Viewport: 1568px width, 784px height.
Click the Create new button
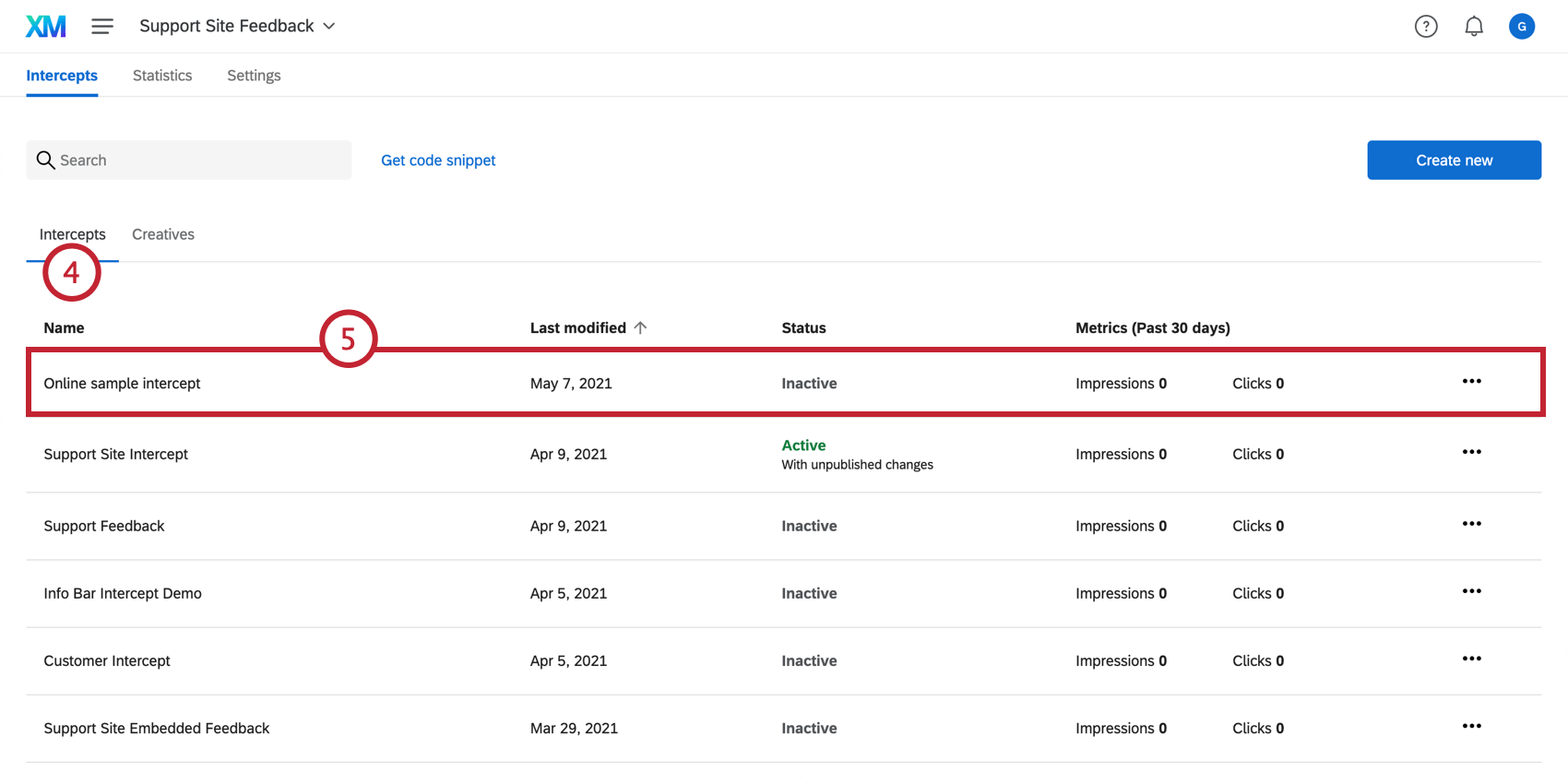pos(1454,160)
